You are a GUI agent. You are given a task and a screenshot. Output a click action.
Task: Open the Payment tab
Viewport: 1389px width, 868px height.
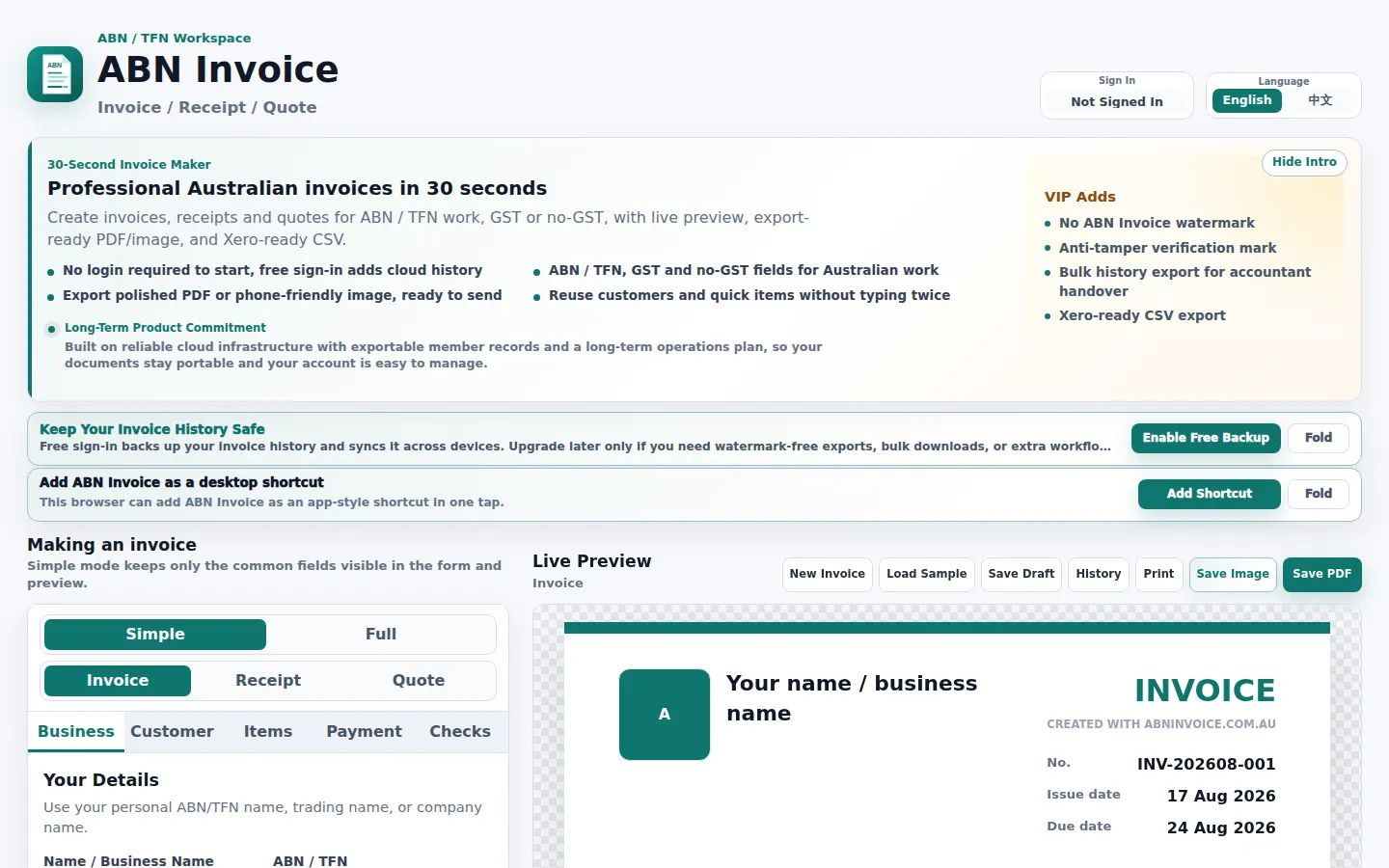coord(364,732)
